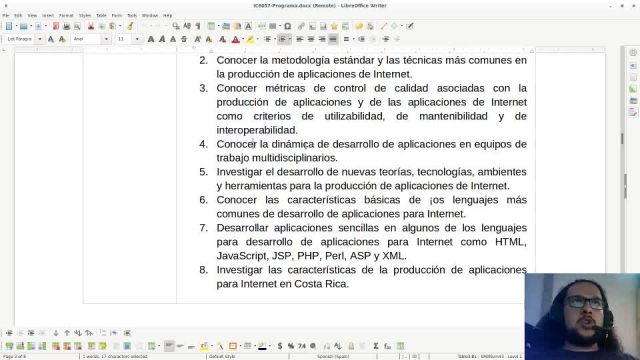
Task: Toggle Show Draw Functions icon
Action: pos(410,26)
